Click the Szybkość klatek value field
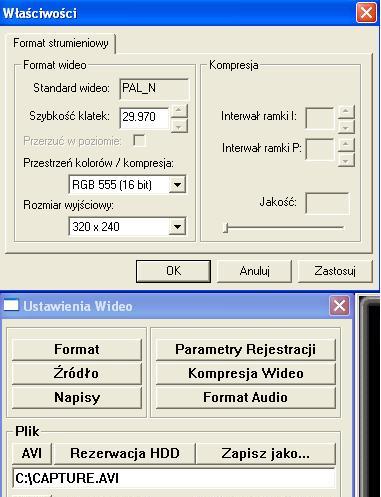 144,117
